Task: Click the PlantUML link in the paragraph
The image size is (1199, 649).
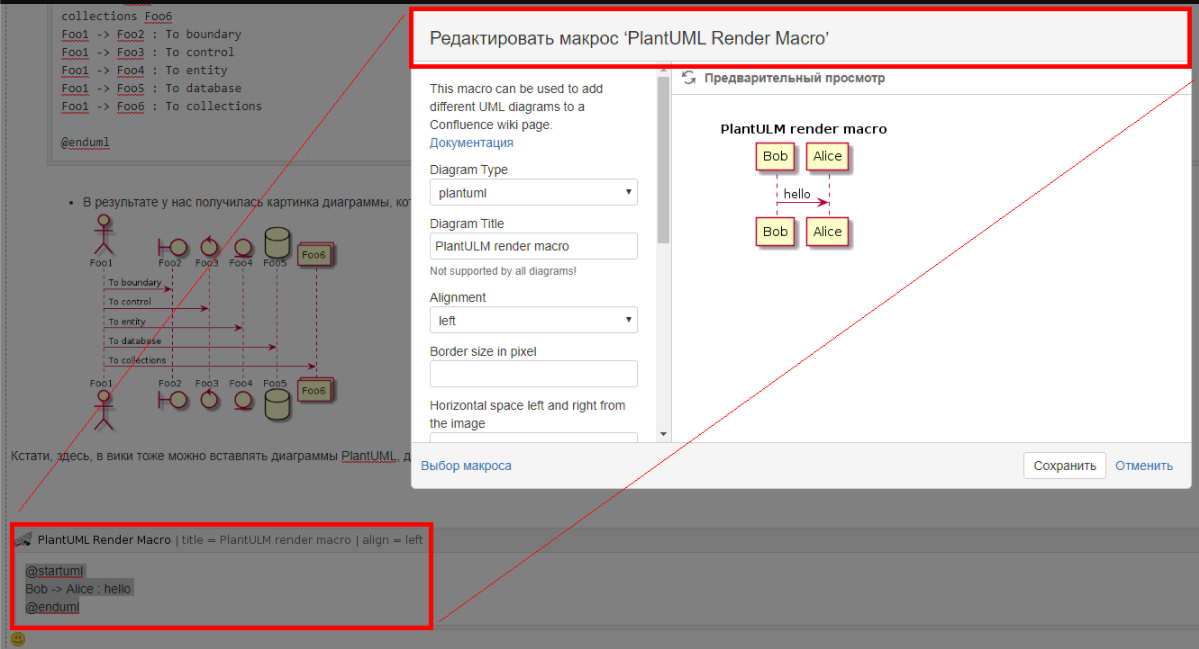Action: point(369,456)
